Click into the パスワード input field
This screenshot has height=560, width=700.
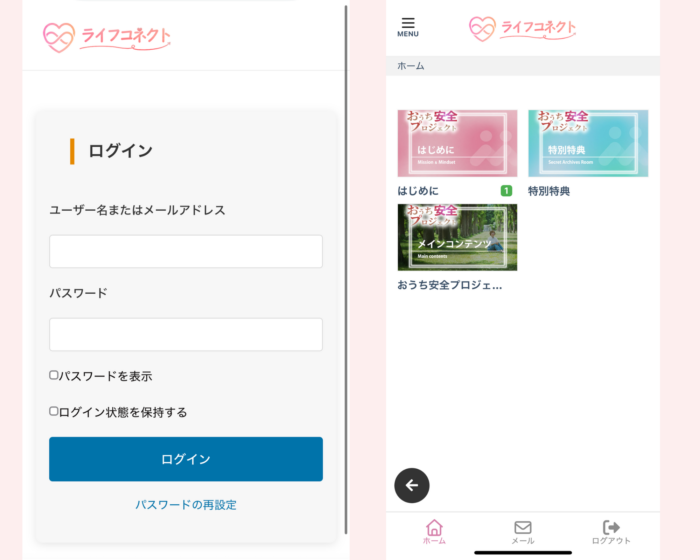pyautogui.click(x=186, y=335)
